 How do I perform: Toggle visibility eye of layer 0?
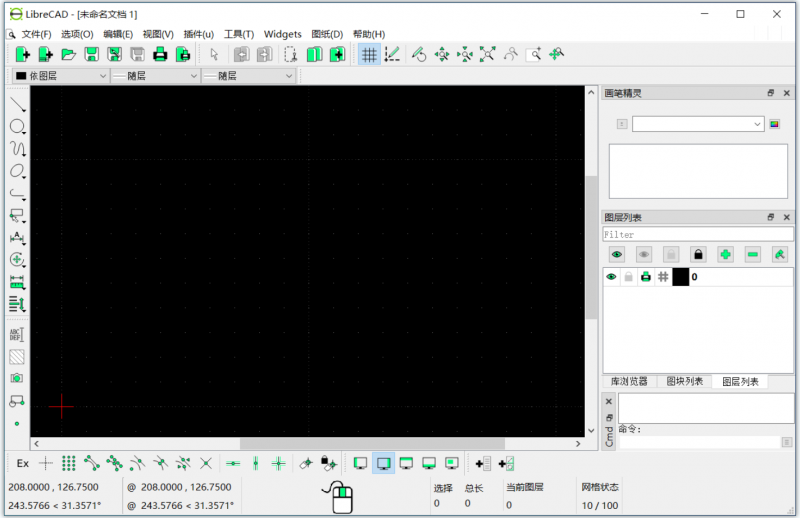(x=611, y=277)
